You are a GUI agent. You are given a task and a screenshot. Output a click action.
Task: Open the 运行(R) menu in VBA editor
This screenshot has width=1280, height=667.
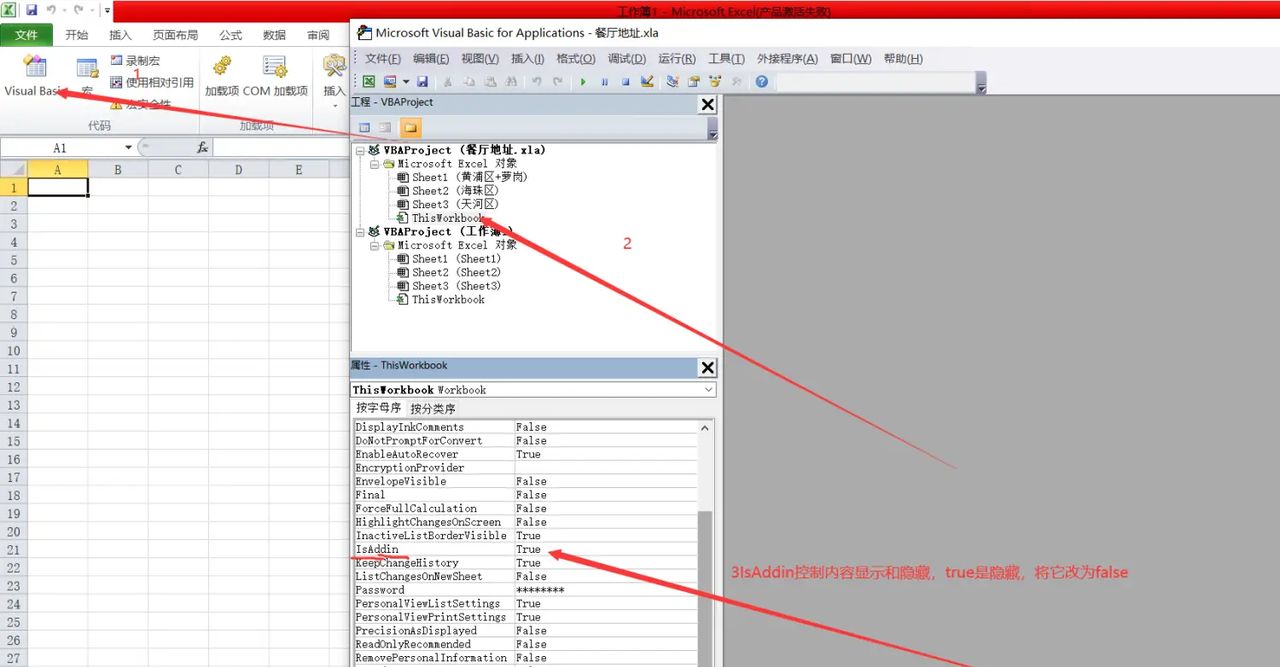tap(677, 59)
